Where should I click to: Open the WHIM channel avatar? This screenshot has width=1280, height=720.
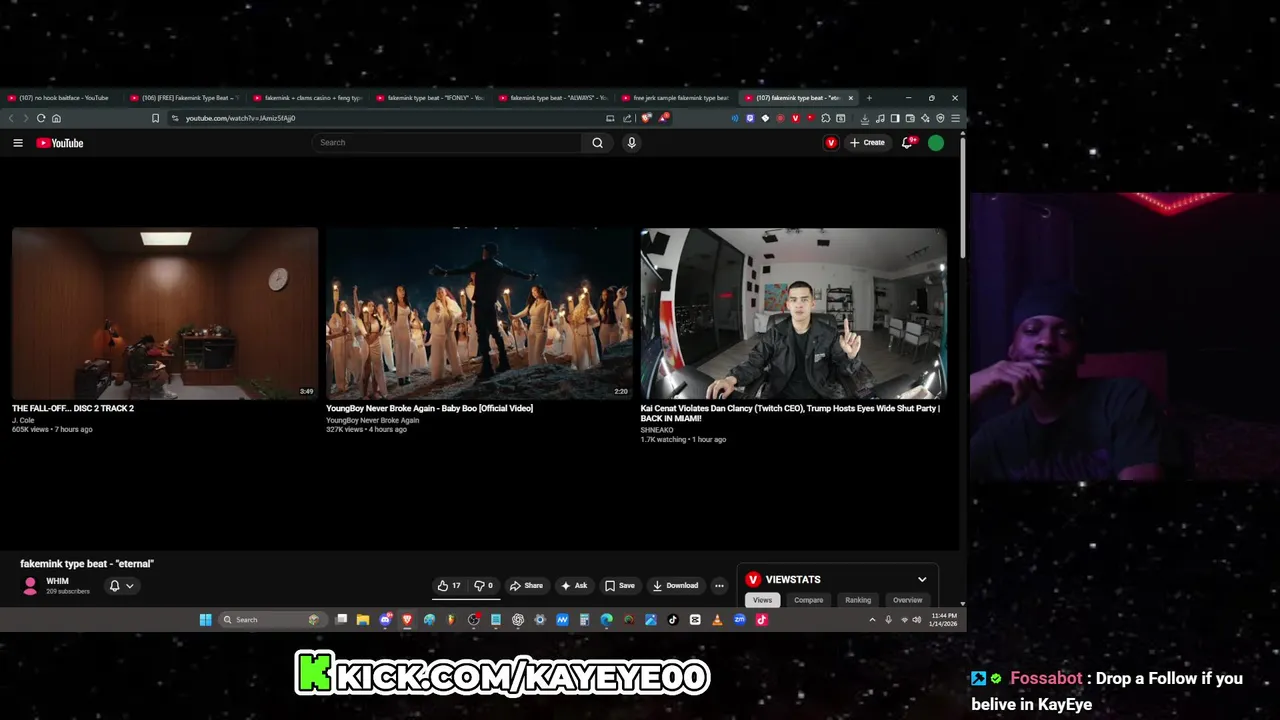[30, 586]
